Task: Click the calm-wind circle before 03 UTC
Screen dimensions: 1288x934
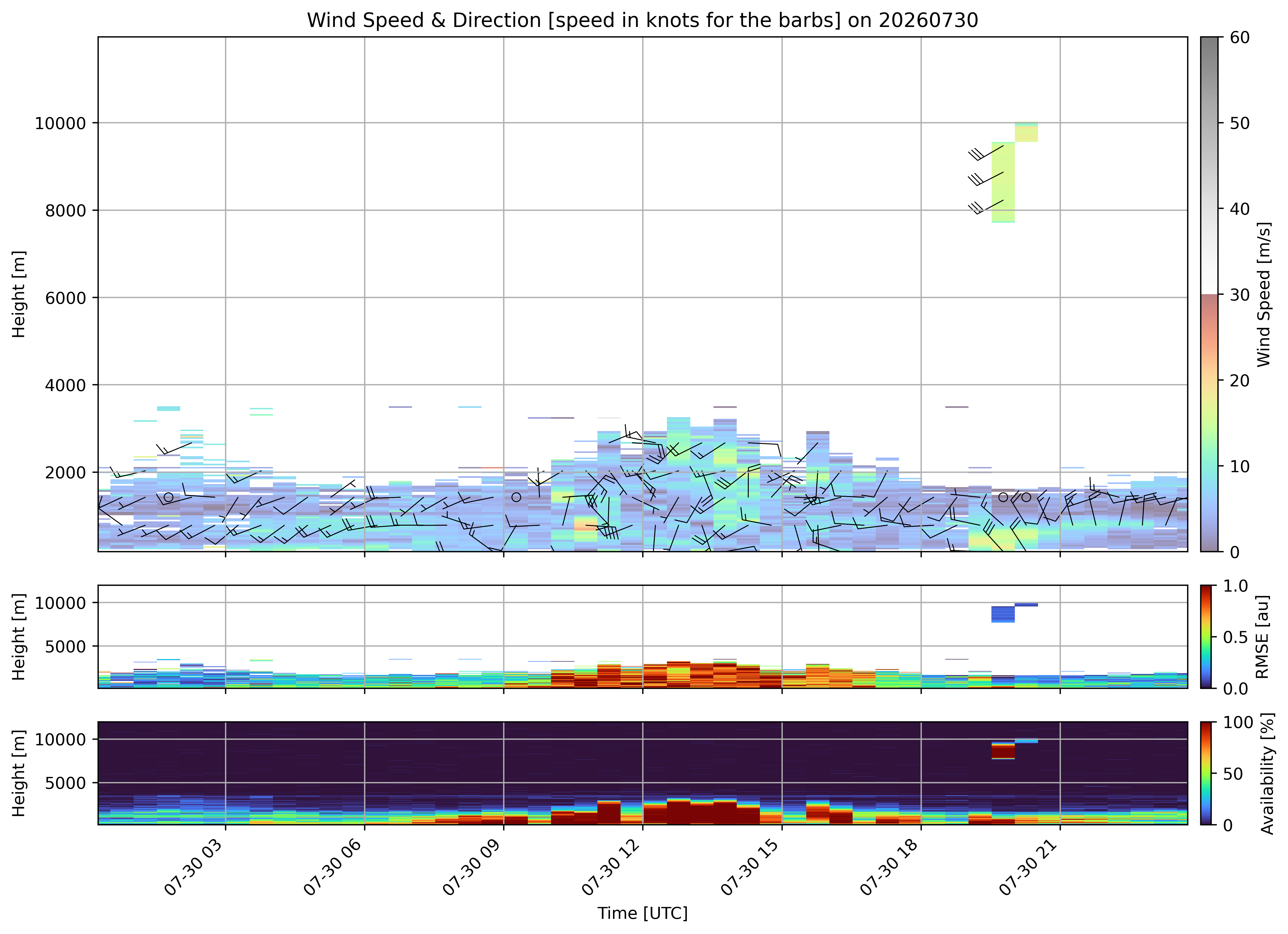Action: [x=168, y=497]
